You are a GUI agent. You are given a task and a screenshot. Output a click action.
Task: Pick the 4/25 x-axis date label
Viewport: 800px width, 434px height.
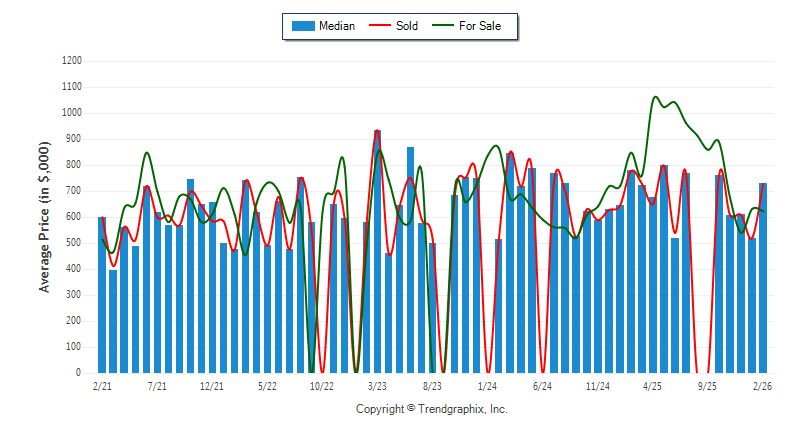[x=653, y=385]
